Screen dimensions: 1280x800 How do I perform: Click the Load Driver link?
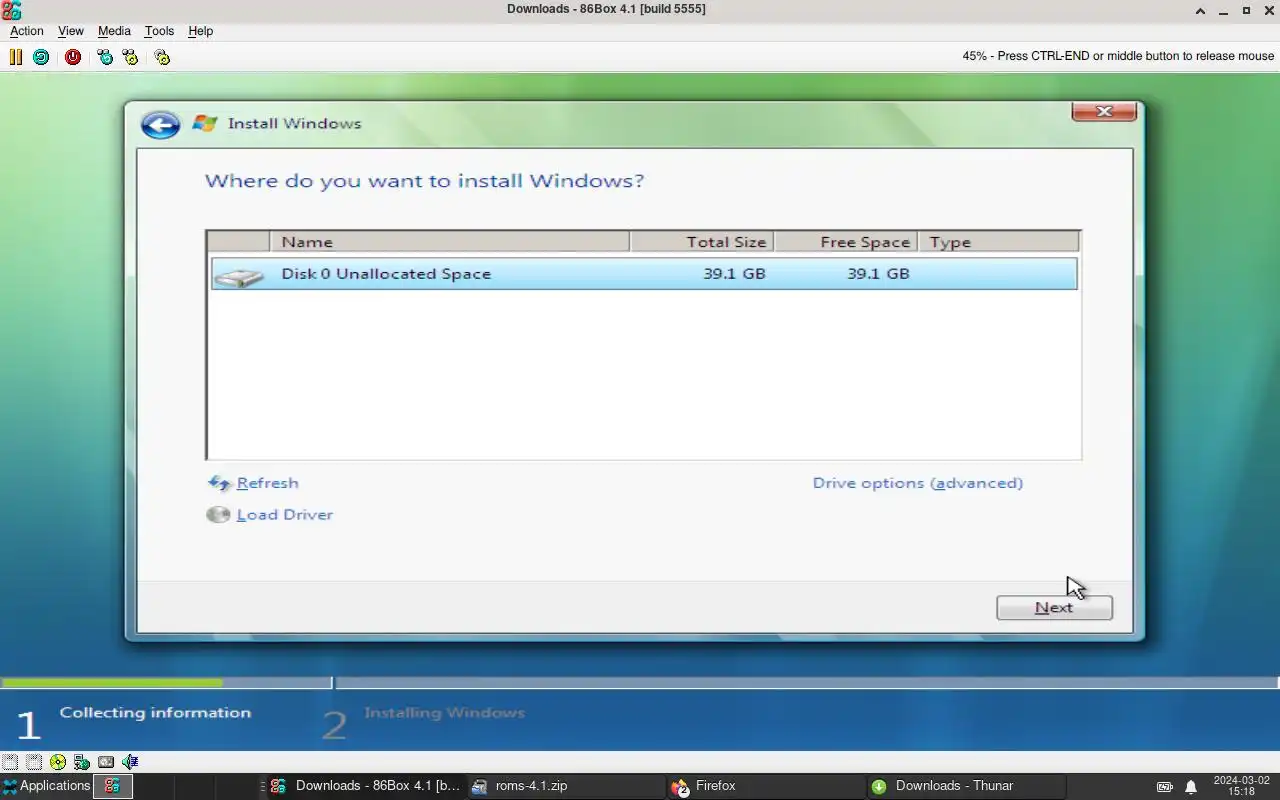coord(285,515)
